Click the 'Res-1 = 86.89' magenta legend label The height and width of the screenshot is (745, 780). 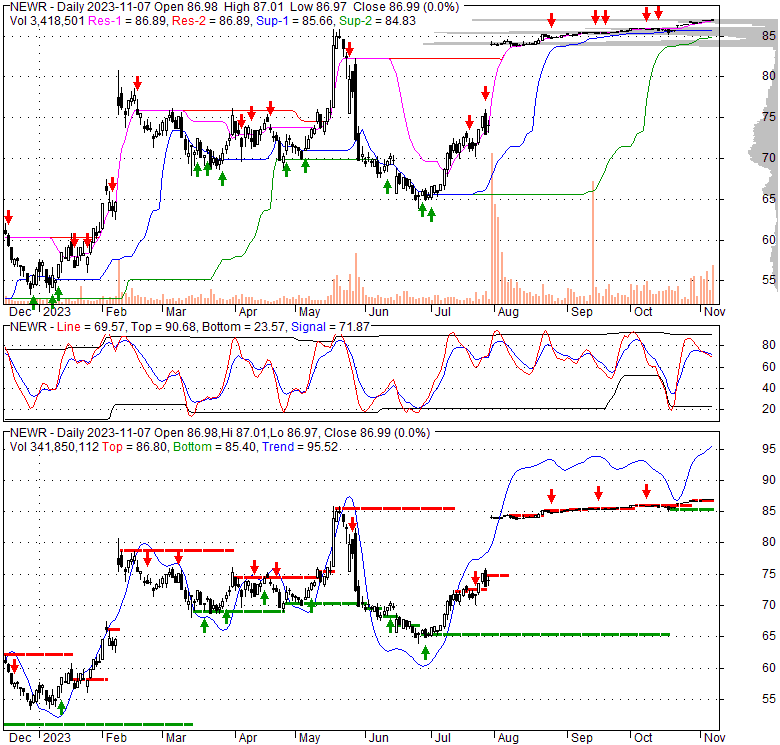click(x=128, y=21)
